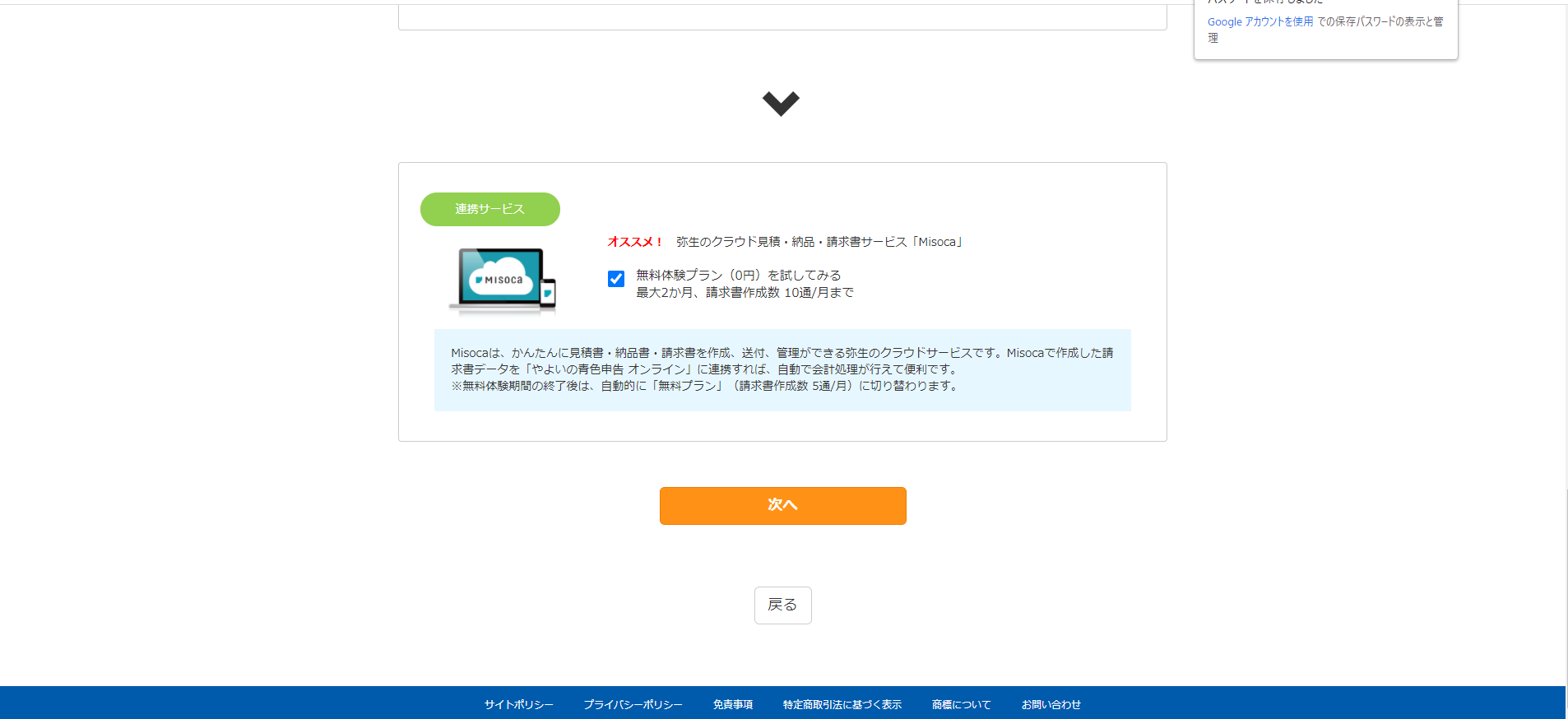Click the smartphone beside the Misoca laptop
The width and height of the screenshot is (1568, 719).
click(548, 293)
